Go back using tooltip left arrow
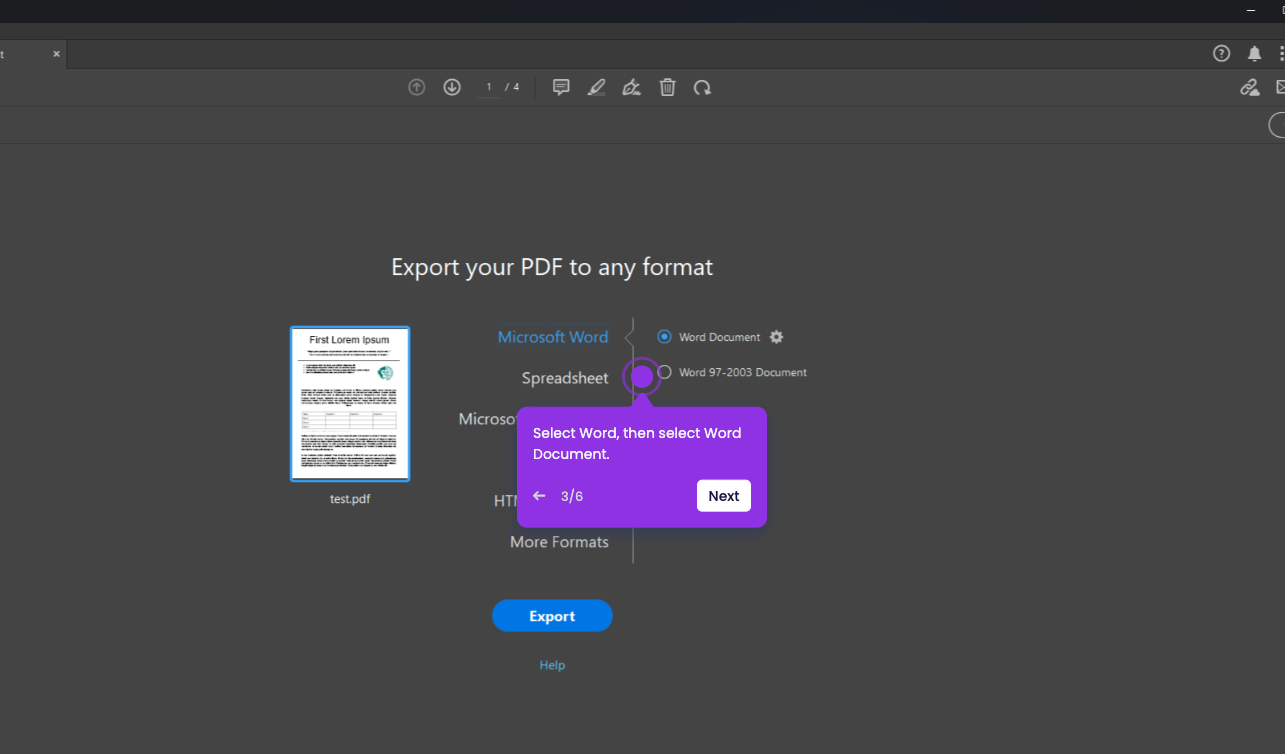Screen dimensions: 1285x754 click(x=539, y=496)
